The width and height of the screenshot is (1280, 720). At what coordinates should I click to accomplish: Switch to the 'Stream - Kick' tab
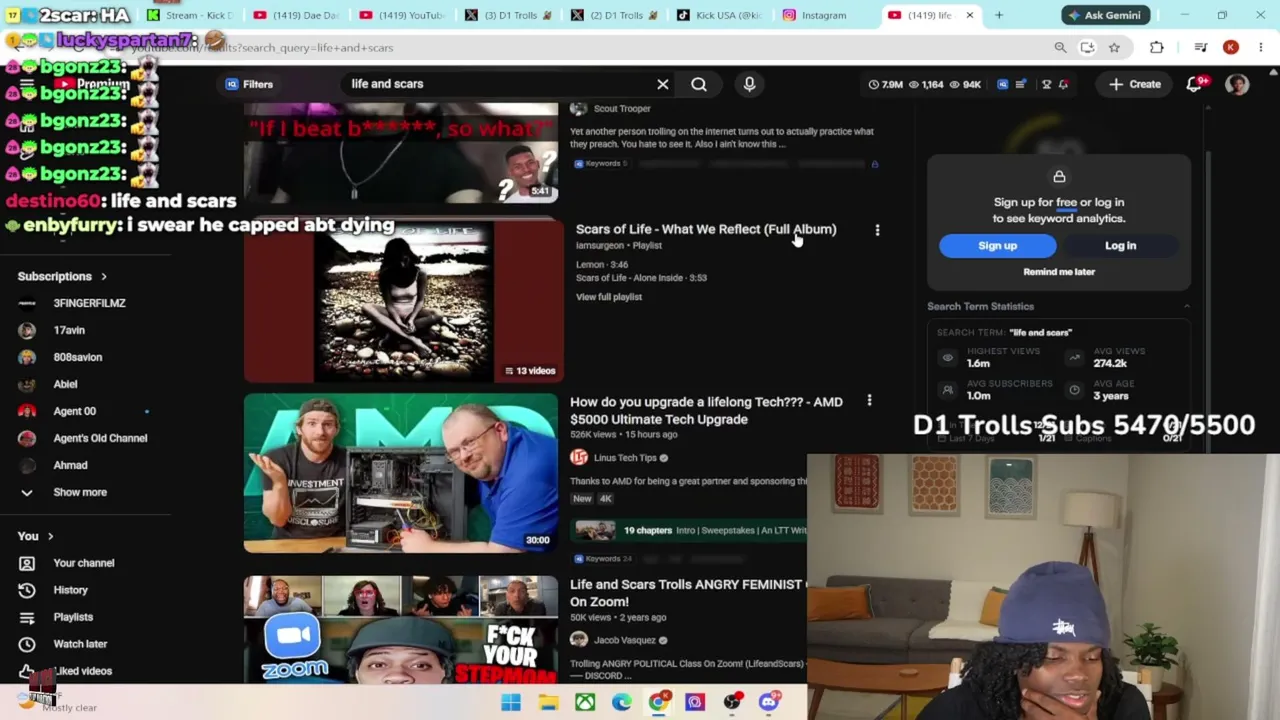pos(190,15)
